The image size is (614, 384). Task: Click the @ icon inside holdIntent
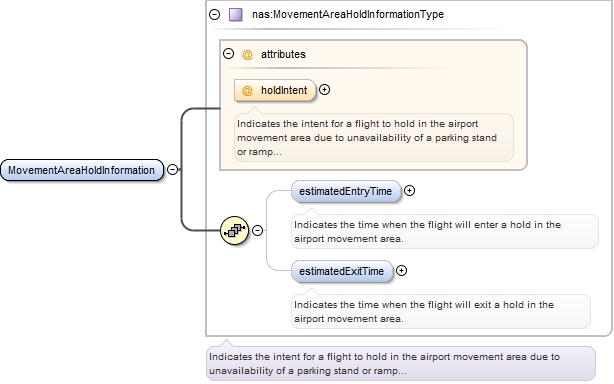247,90
